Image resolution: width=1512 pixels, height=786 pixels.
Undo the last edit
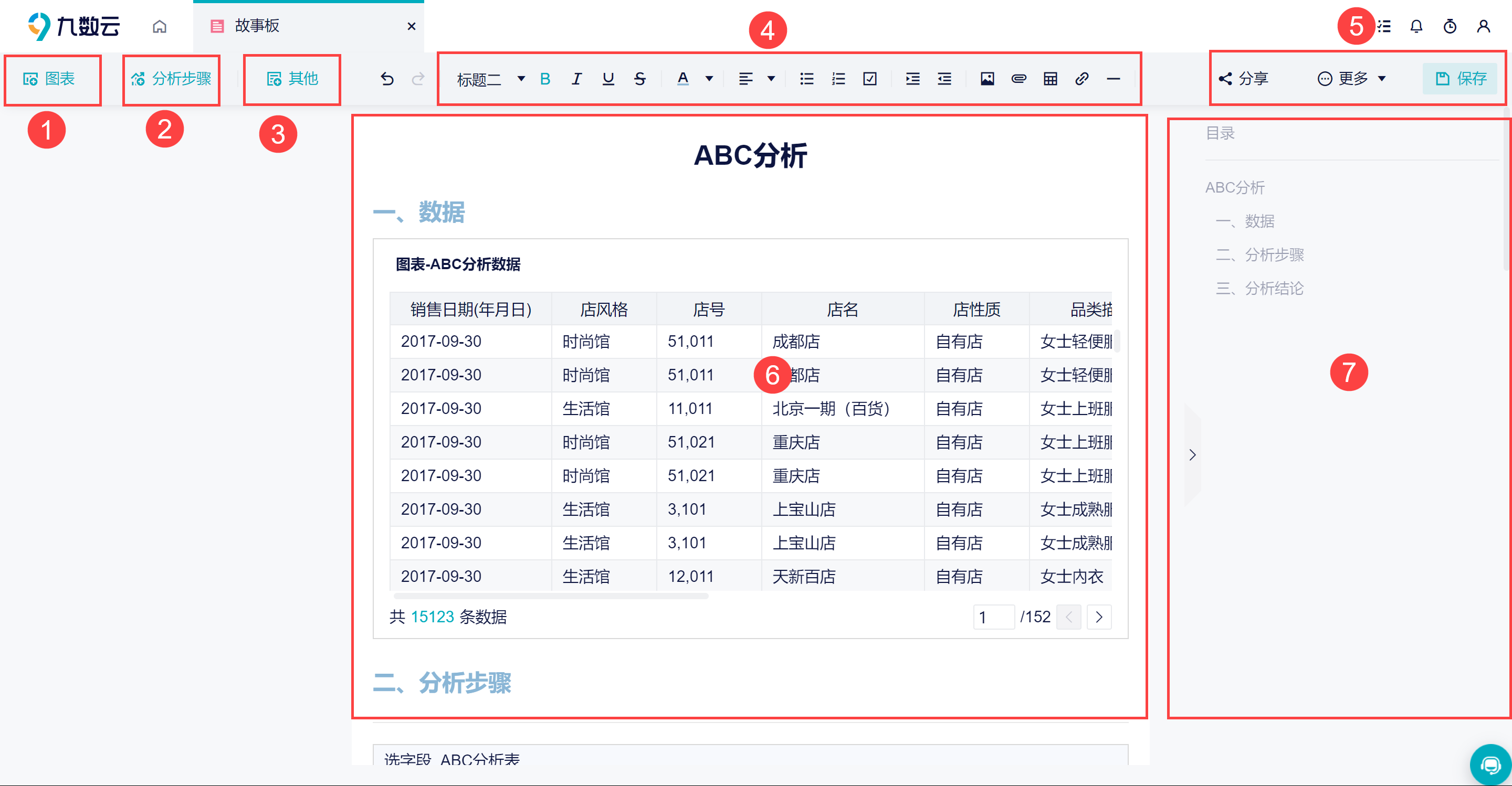click(387, 79)
